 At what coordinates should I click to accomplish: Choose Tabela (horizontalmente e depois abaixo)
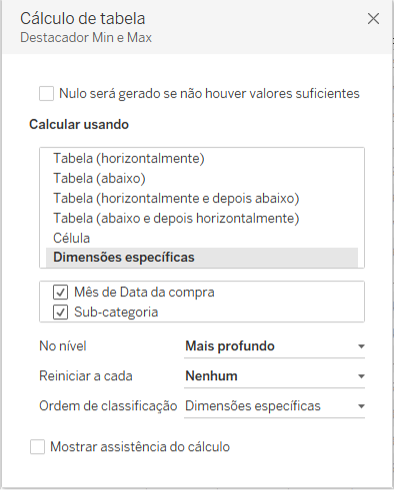click(202, 198)
